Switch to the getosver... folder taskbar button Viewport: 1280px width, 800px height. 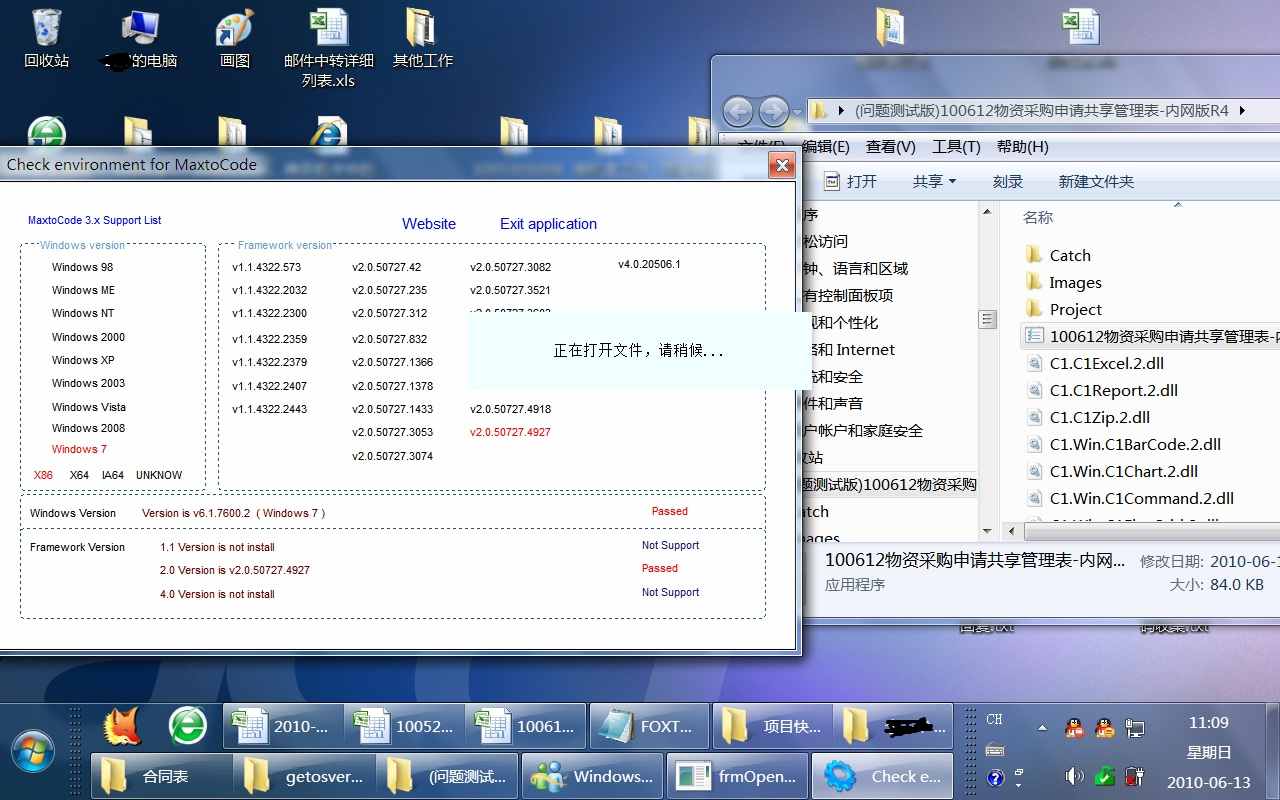pyautogui.click(x=305, y=776)
